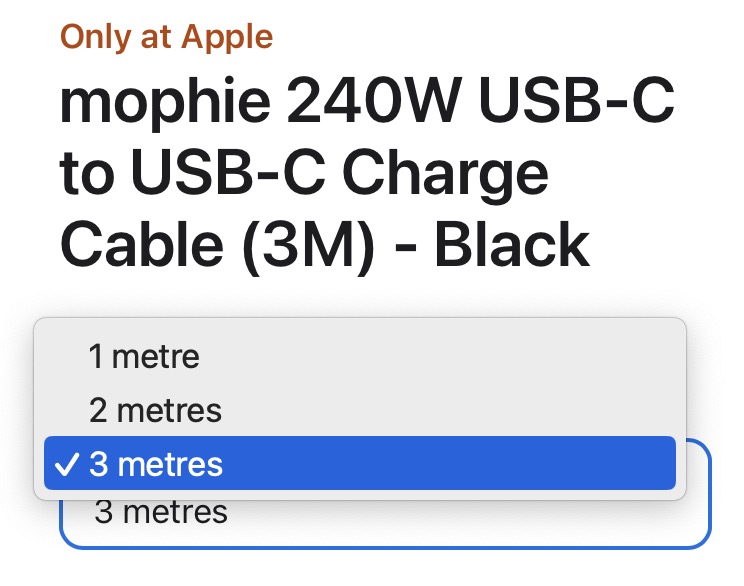Switch cable length to 2 metres
The image size is (744, 586).
pyautogui.click(x=155, y=410)
